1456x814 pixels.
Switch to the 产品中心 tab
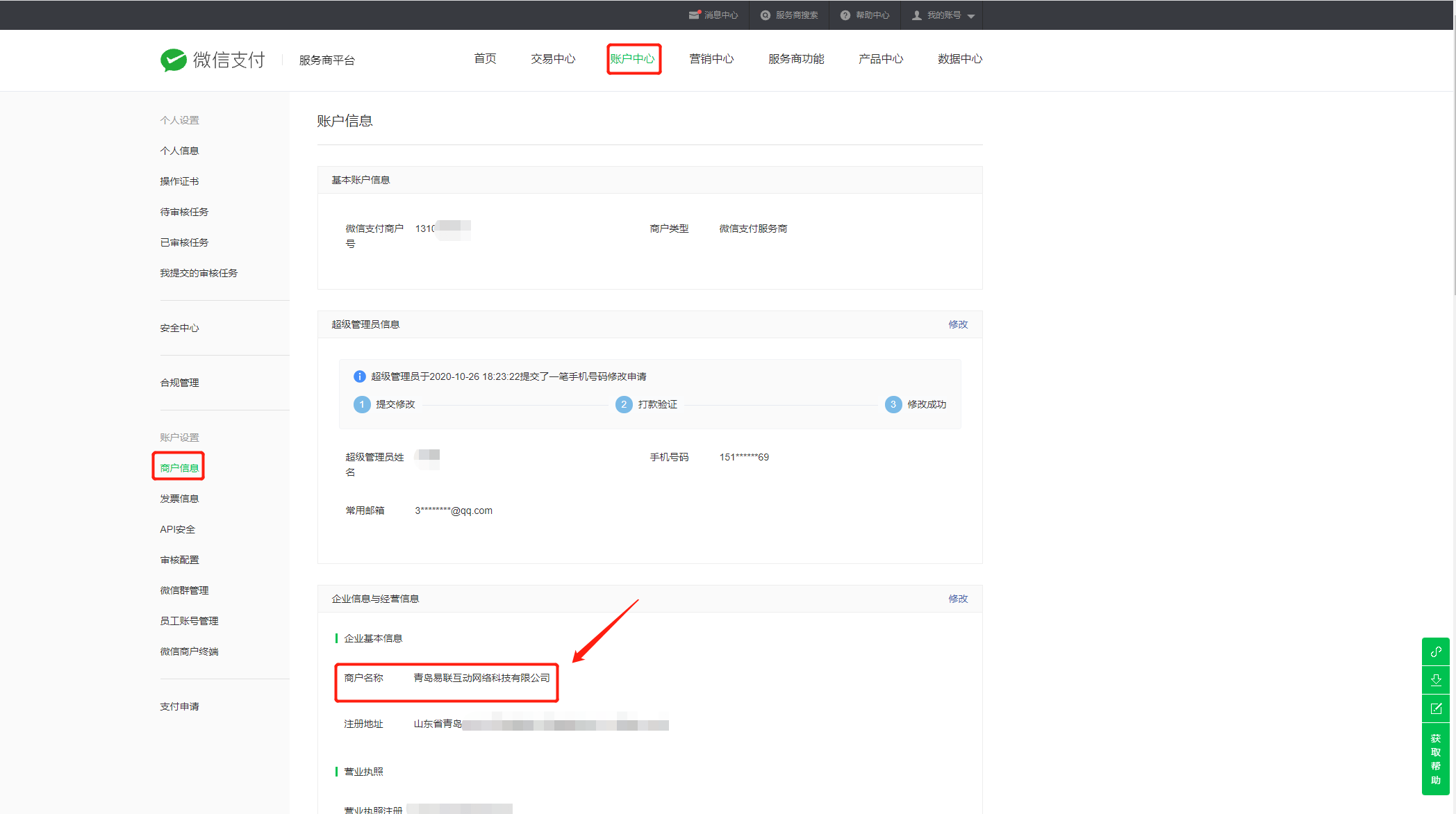coord(881,59)
